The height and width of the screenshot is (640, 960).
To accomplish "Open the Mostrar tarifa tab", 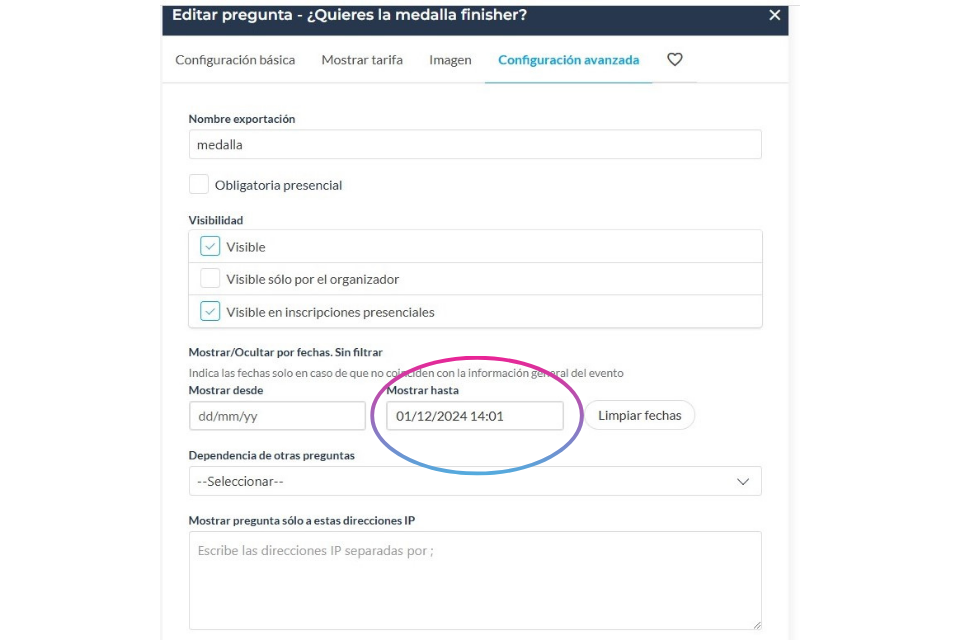I will tap(362, 60).
